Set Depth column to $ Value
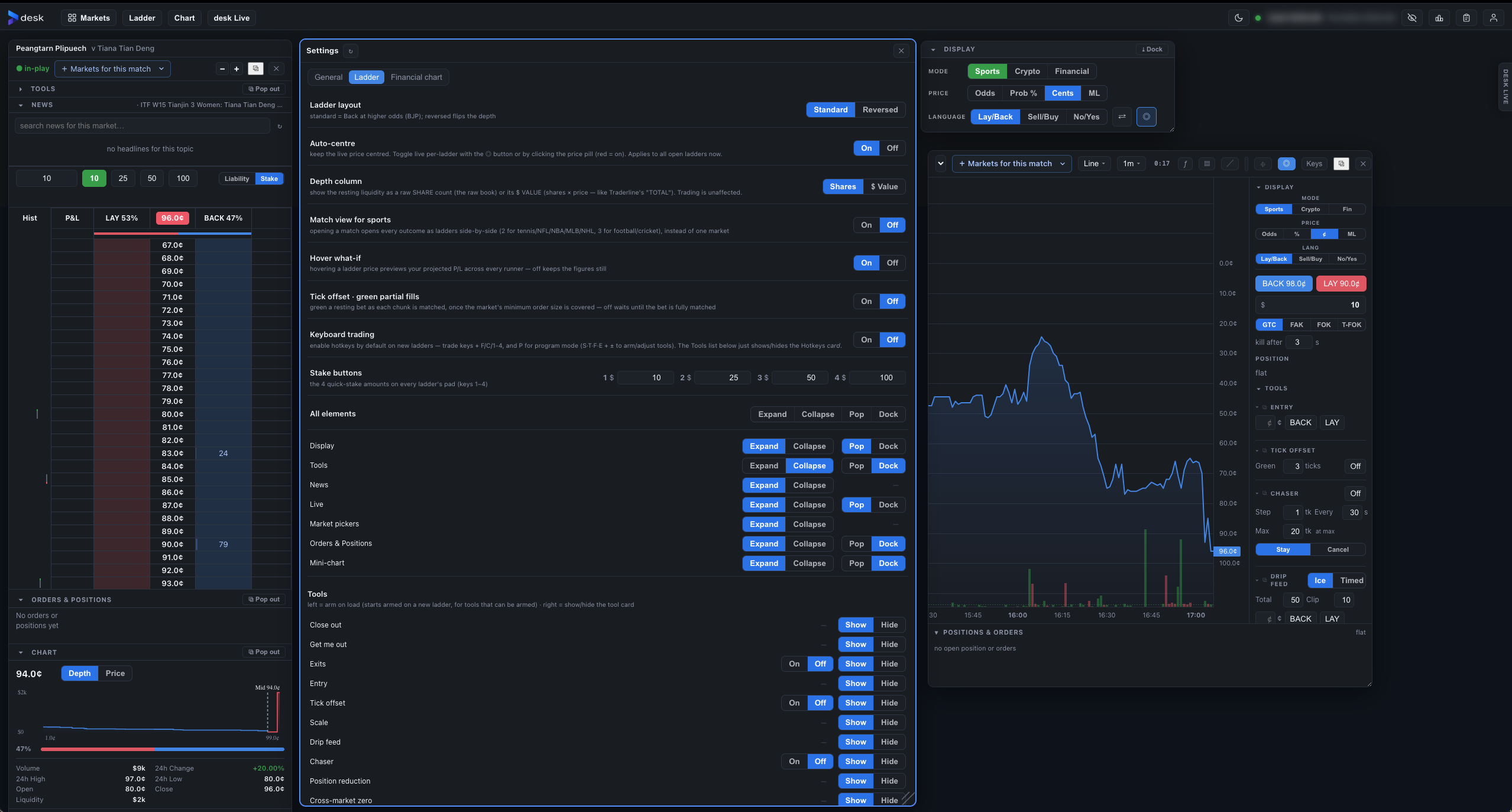Screen dimensions: 1512x812 pyautogui.click(x=884, y=186)
